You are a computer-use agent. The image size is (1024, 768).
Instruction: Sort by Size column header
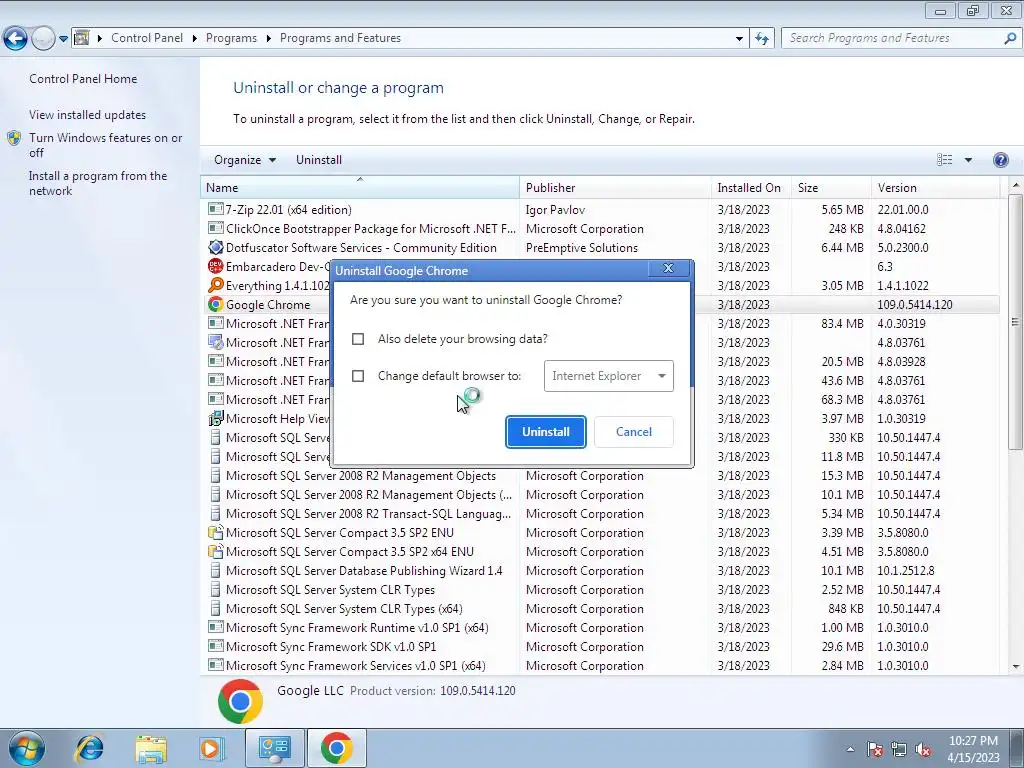[x=831, y=187]
